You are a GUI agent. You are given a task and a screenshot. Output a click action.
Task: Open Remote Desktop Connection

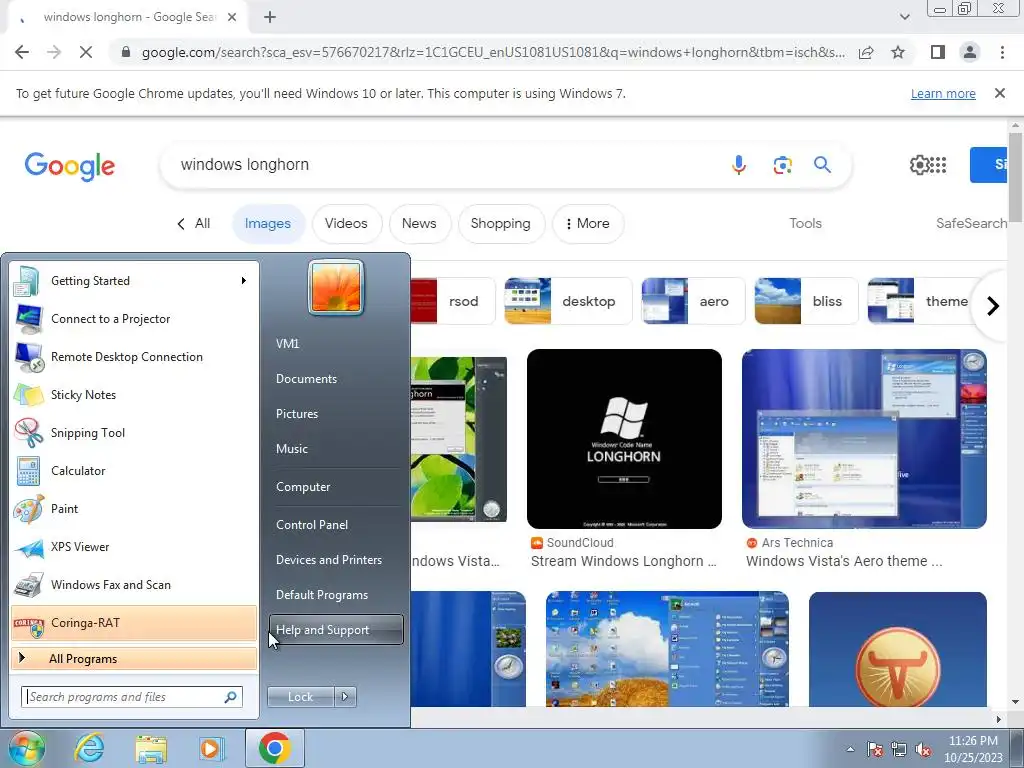134,357
